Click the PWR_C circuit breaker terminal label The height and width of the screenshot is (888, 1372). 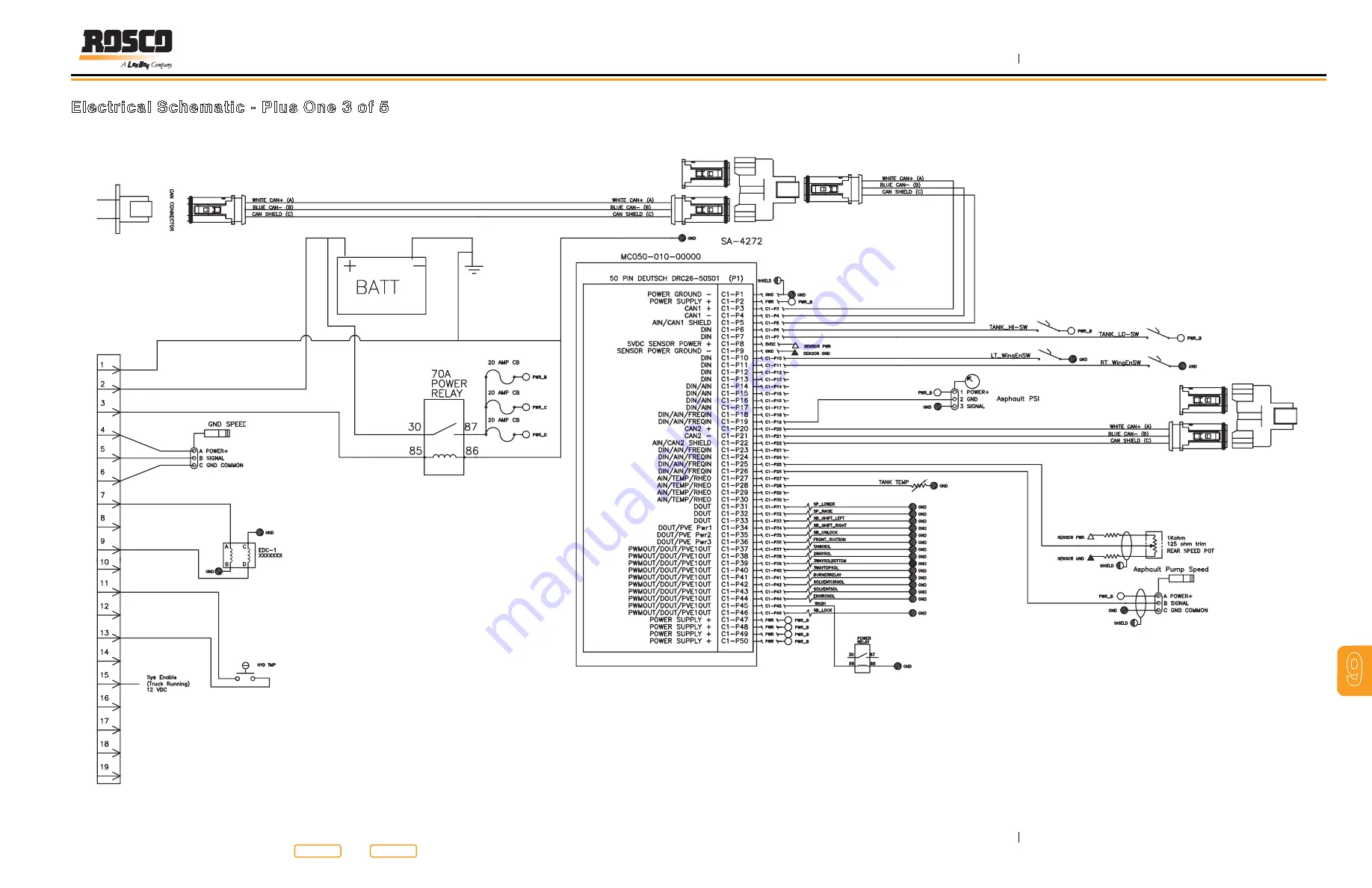click(540, 407)
